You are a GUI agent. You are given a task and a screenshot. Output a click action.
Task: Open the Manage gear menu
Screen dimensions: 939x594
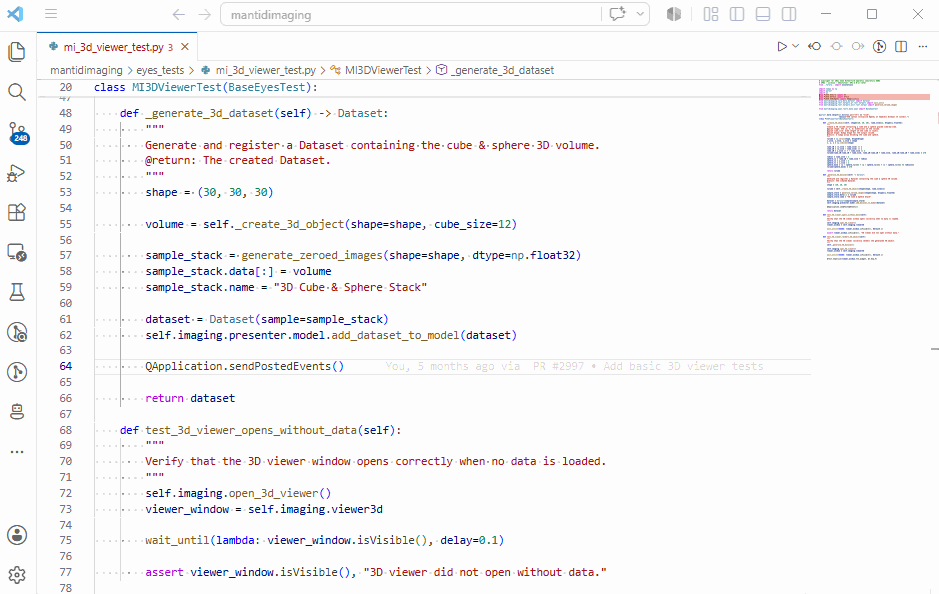(x=17, y=575)
